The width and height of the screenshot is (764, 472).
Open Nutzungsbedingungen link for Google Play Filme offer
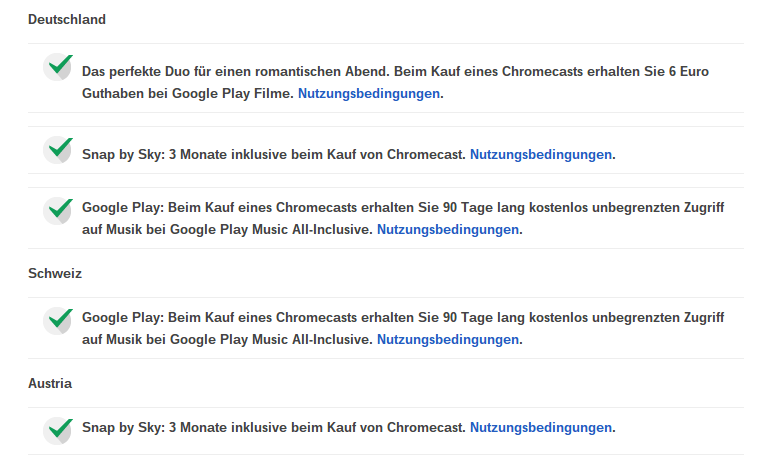click(369, 94)
